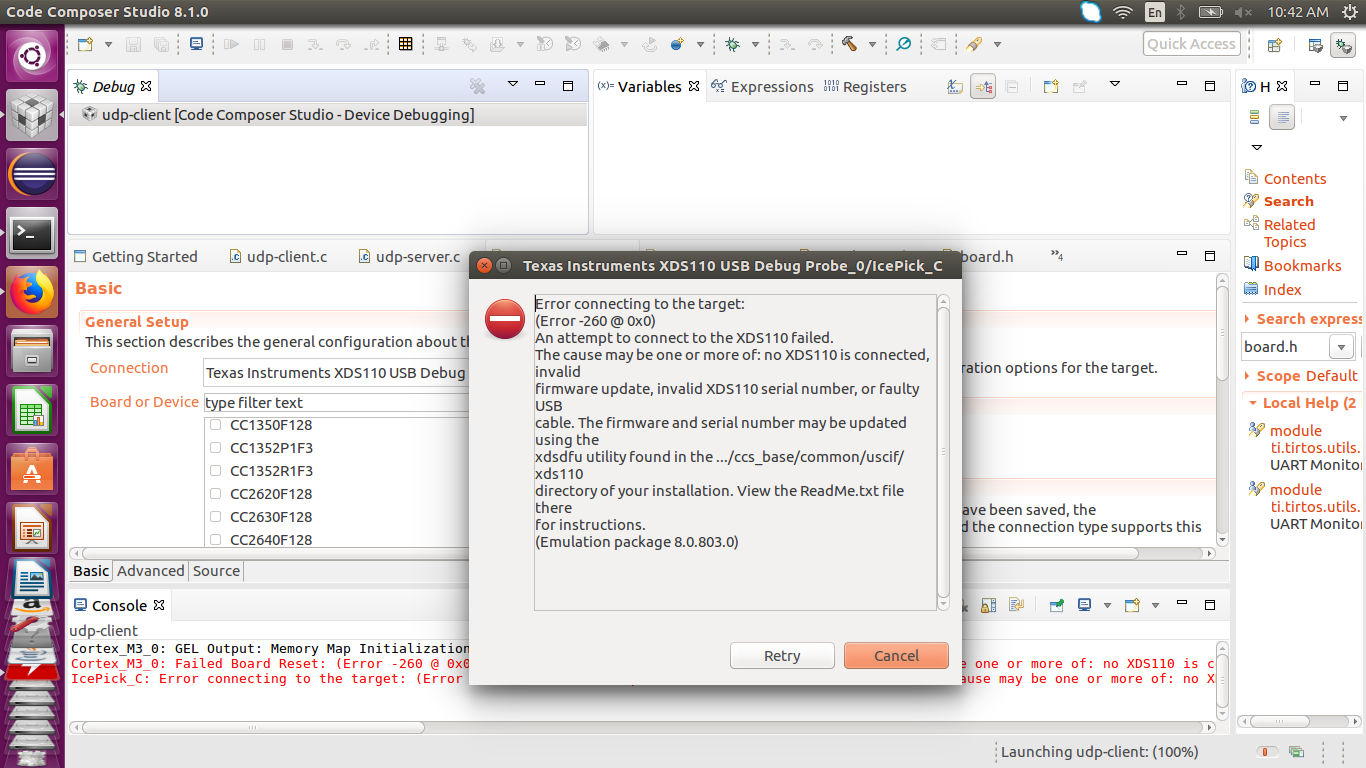Click Scroll Lock icon in Console

click(989, 605)
